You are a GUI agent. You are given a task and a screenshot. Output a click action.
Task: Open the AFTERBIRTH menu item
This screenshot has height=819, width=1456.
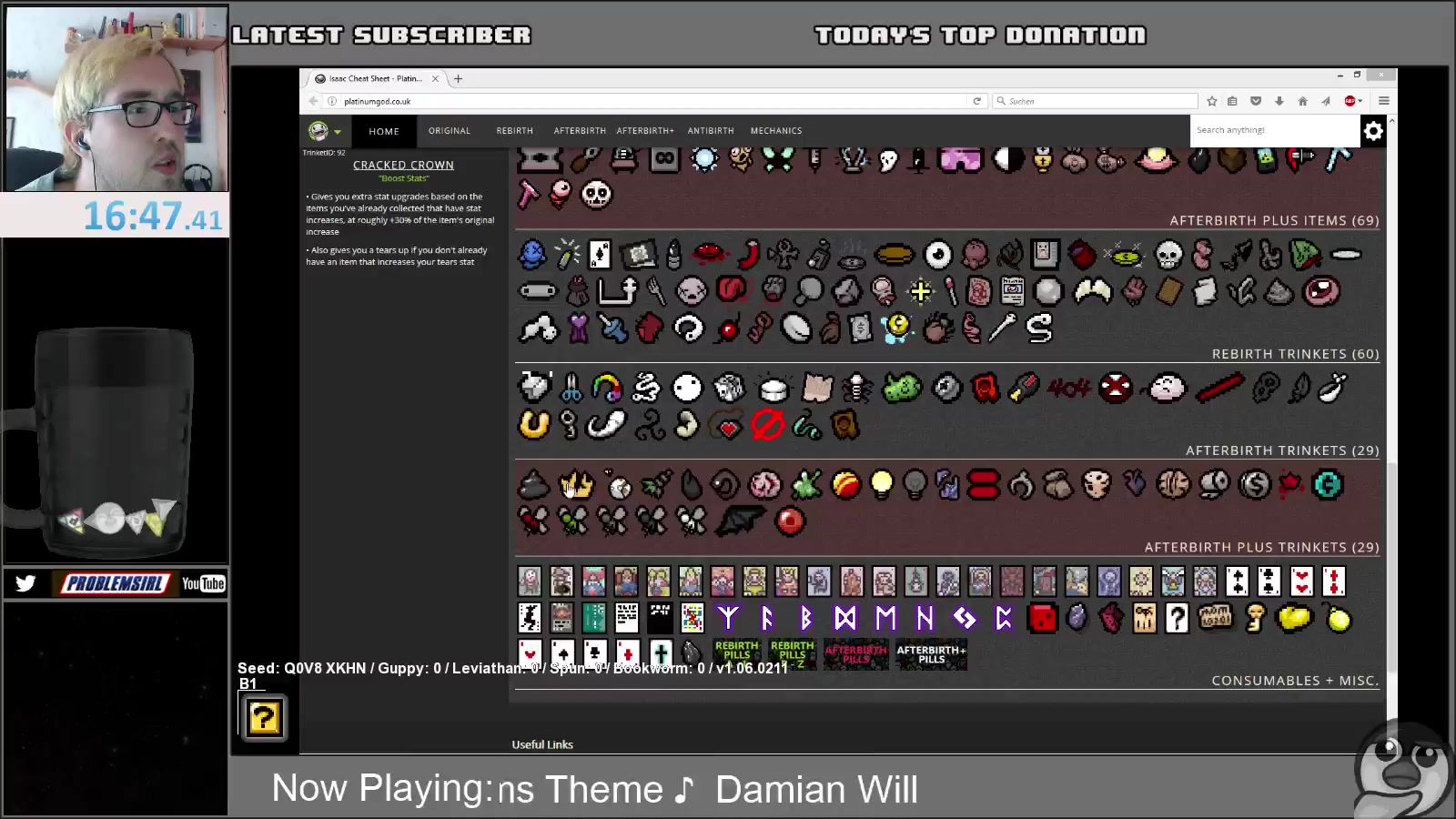coord(580,131)
